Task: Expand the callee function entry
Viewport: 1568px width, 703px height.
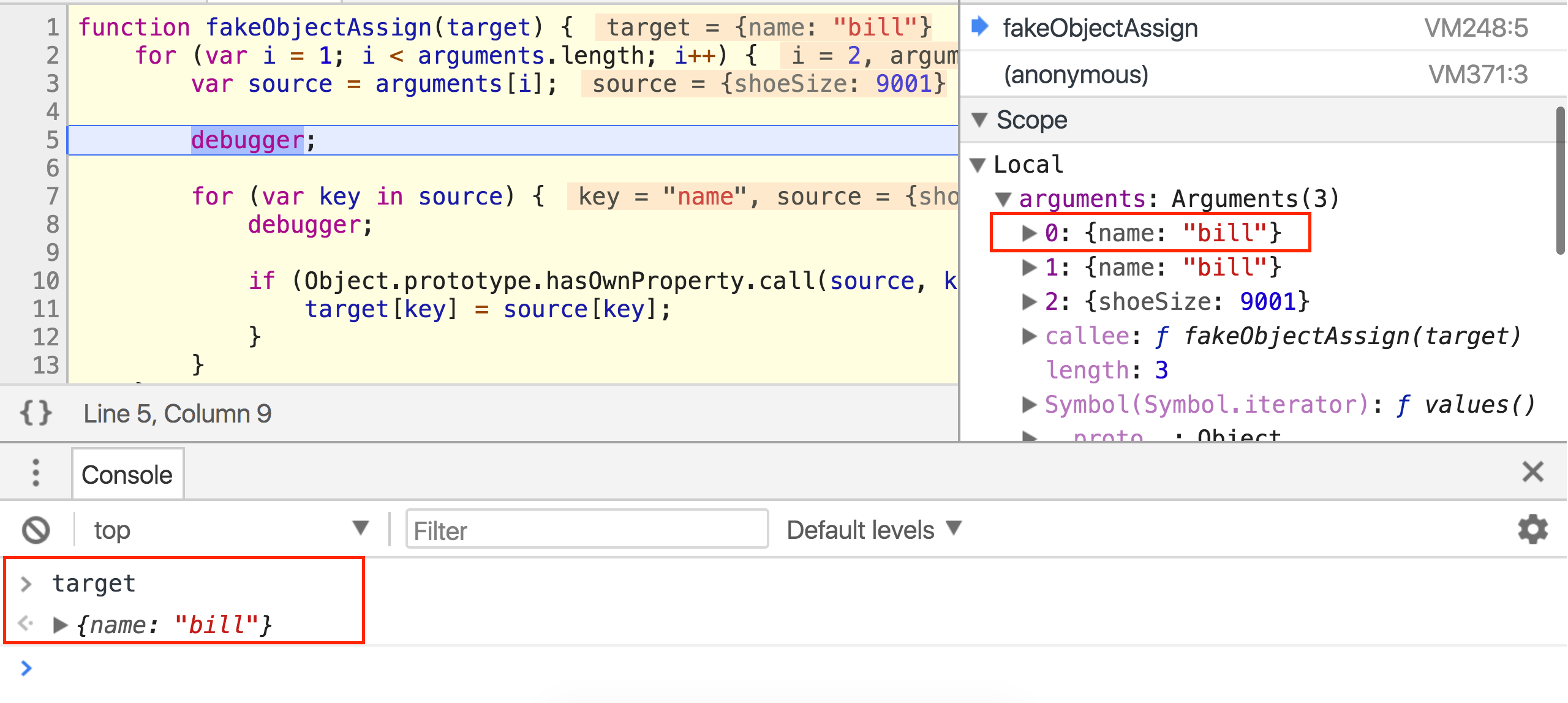Action: (x=1030, y=336)
